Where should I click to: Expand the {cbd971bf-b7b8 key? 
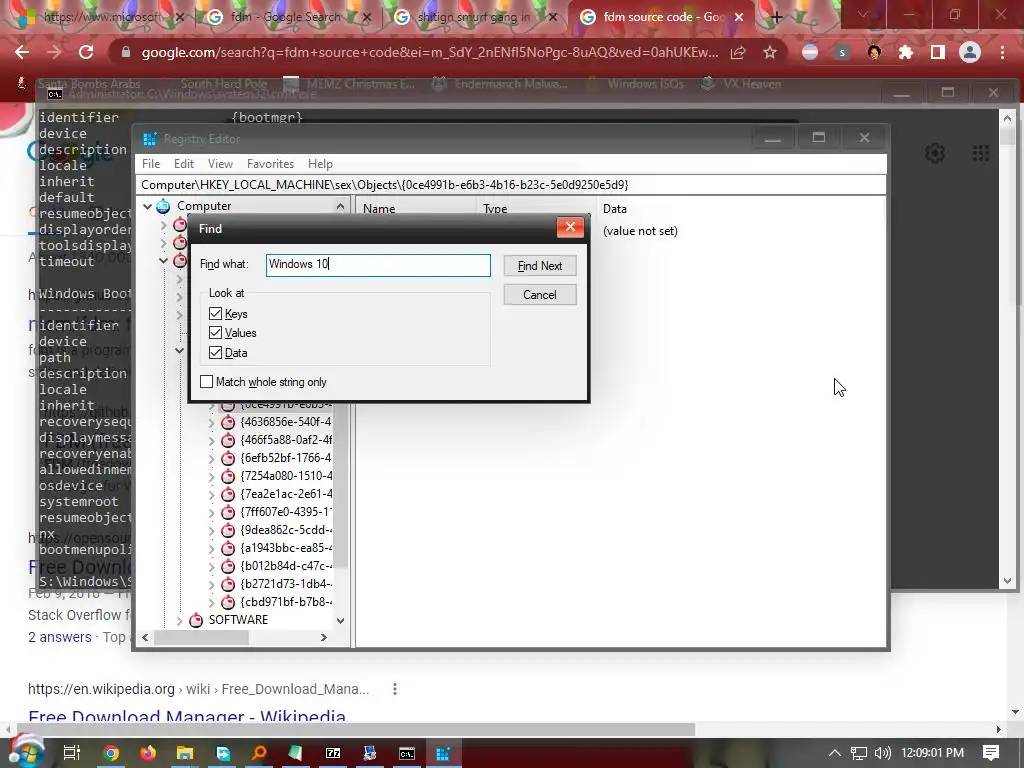click(x=211, y=603)
